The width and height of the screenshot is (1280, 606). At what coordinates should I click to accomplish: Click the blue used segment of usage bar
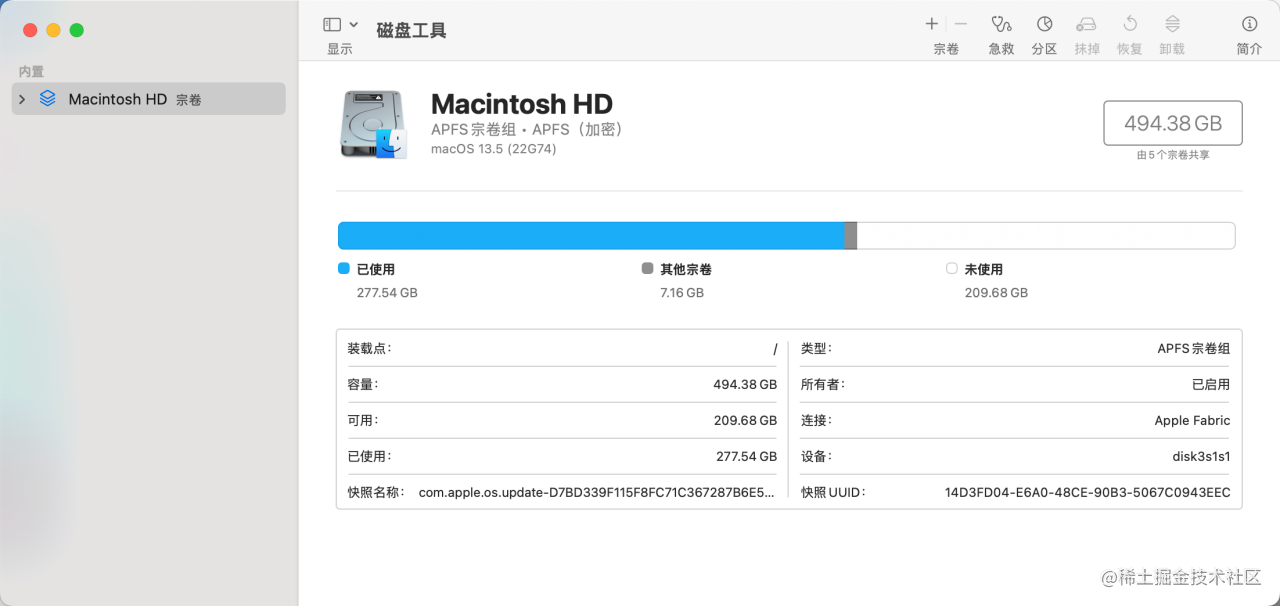pyautogui.click(x=591, y=236)
